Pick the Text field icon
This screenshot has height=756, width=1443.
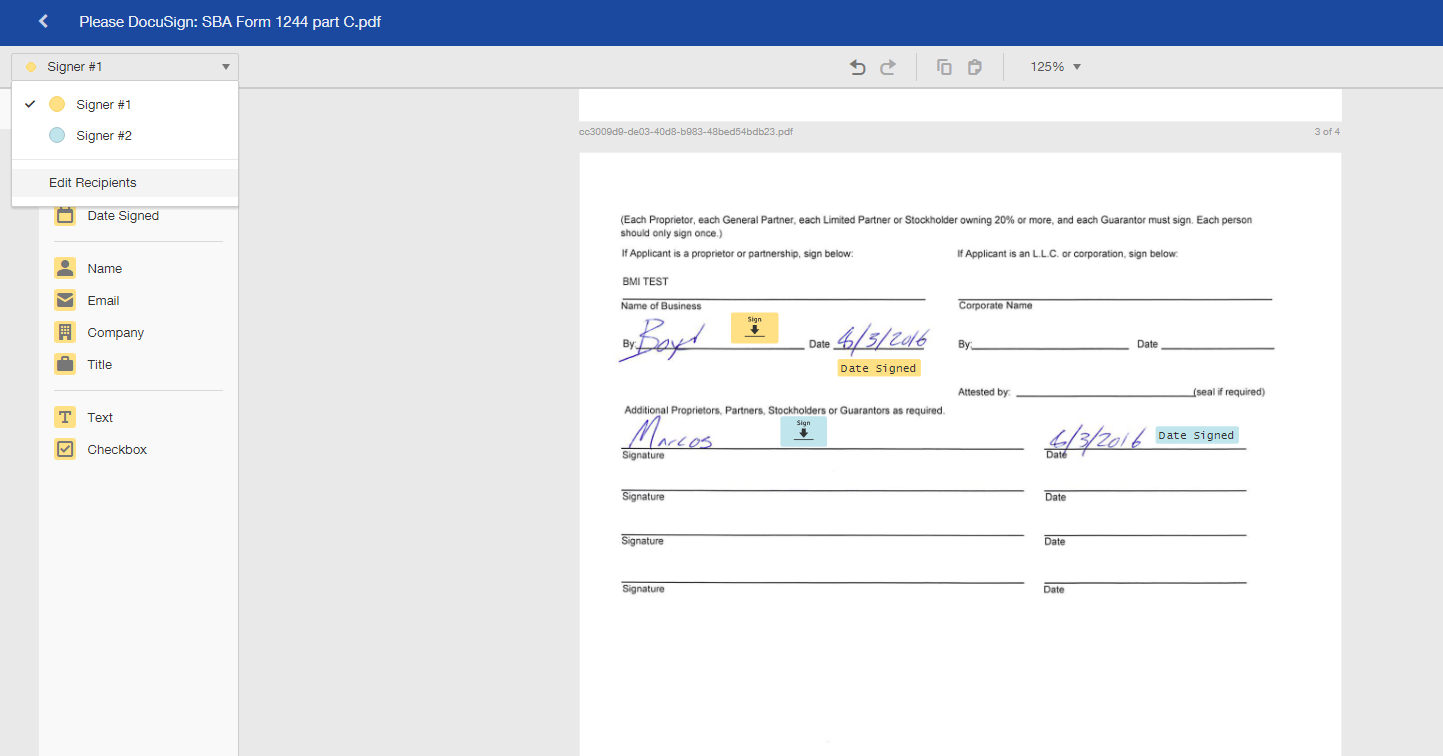coord(65,417)
